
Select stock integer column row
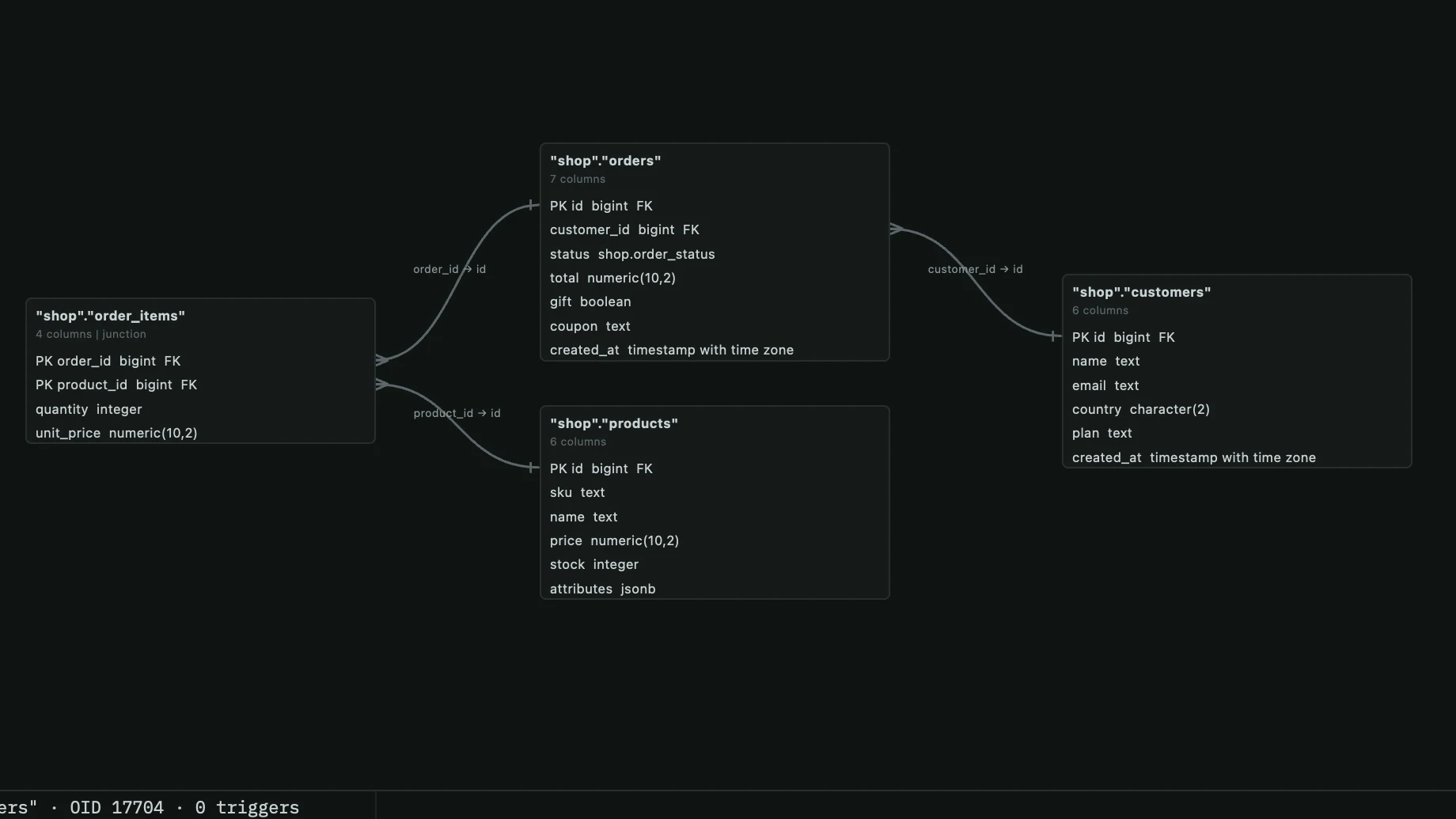pos(715,564)
